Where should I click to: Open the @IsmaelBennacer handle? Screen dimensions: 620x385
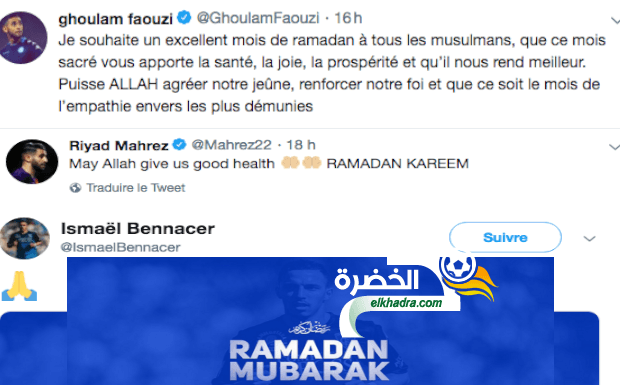(x=120, y=247)
